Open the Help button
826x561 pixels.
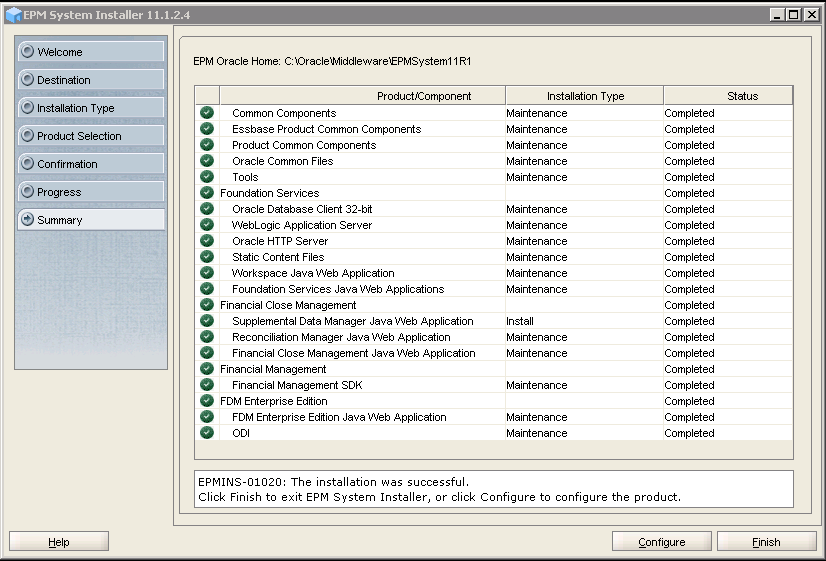point(59,542)
